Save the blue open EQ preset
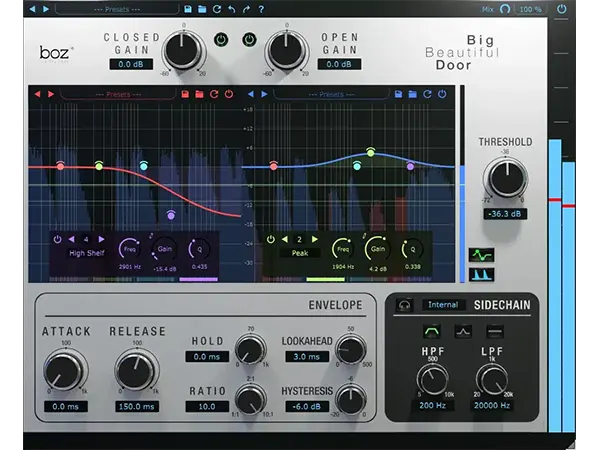 click(398, 94)
